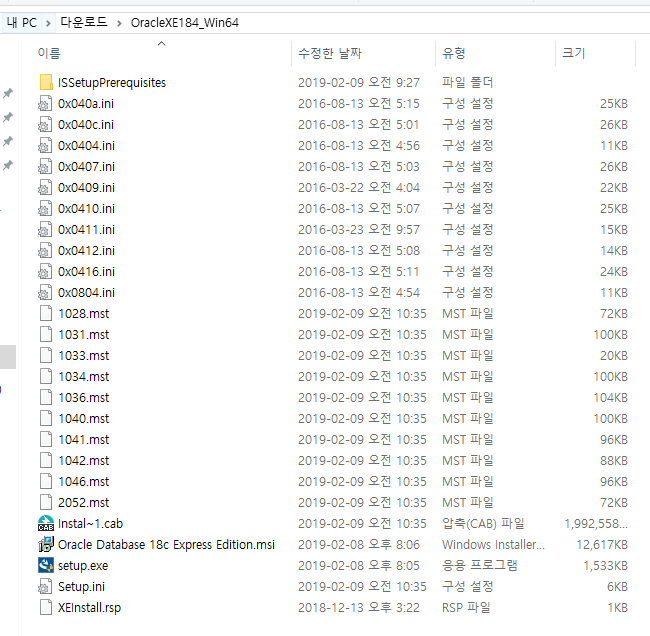
Task: Select the 0x0410.ini file icon
Action: click(x=45, y=209)
